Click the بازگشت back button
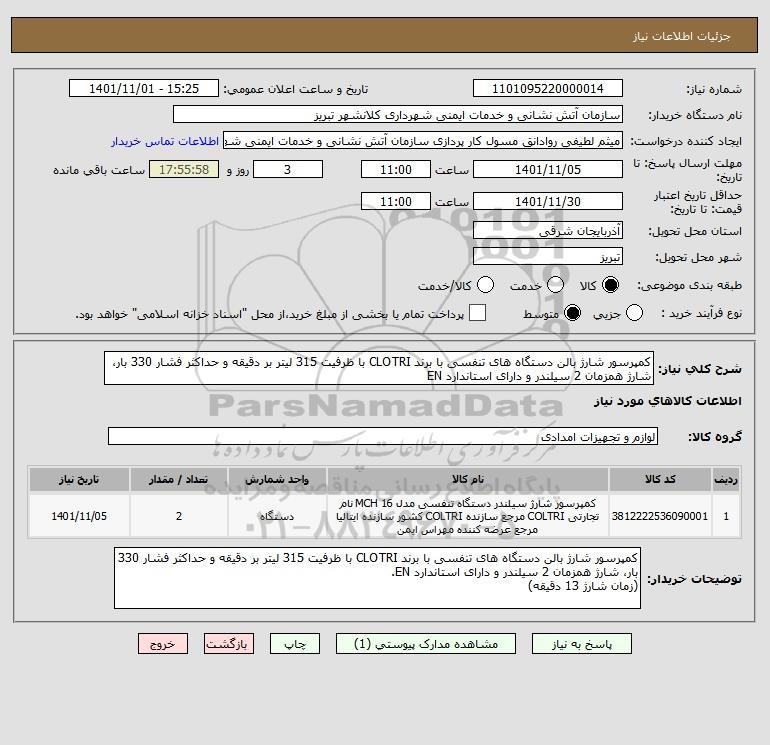This screenshot has height=745, width=770. coord(229,644)
